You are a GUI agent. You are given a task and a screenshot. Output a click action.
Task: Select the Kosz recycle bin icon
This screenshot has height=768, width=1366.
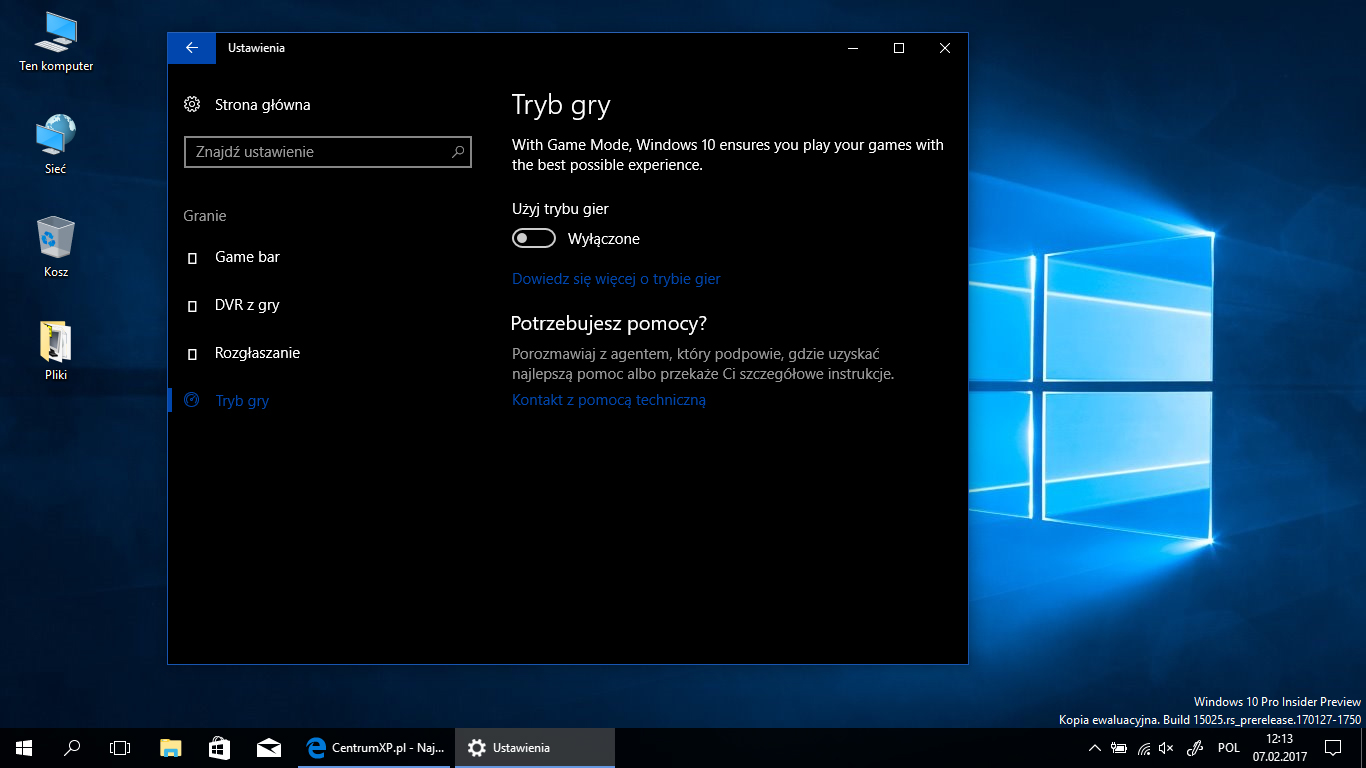pyautogui.click(x=56, y=248)
